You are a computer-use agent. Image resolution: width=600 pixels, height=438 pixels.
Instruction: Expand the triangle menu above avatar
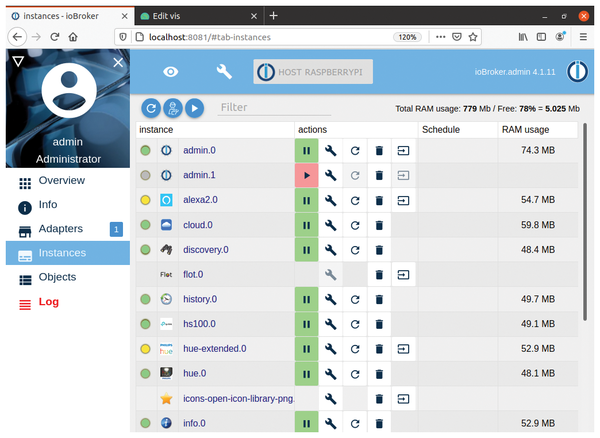pos(18,61)
